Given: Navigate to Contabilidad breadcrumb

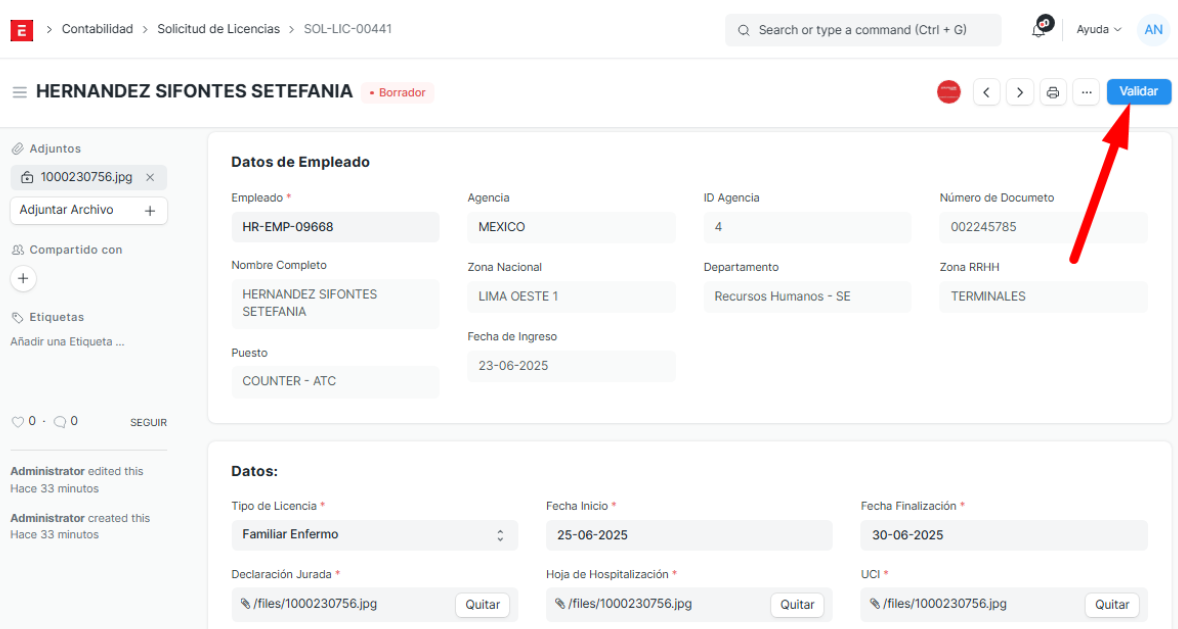Looking at the screenshot, I should click(x=97, y=29).
